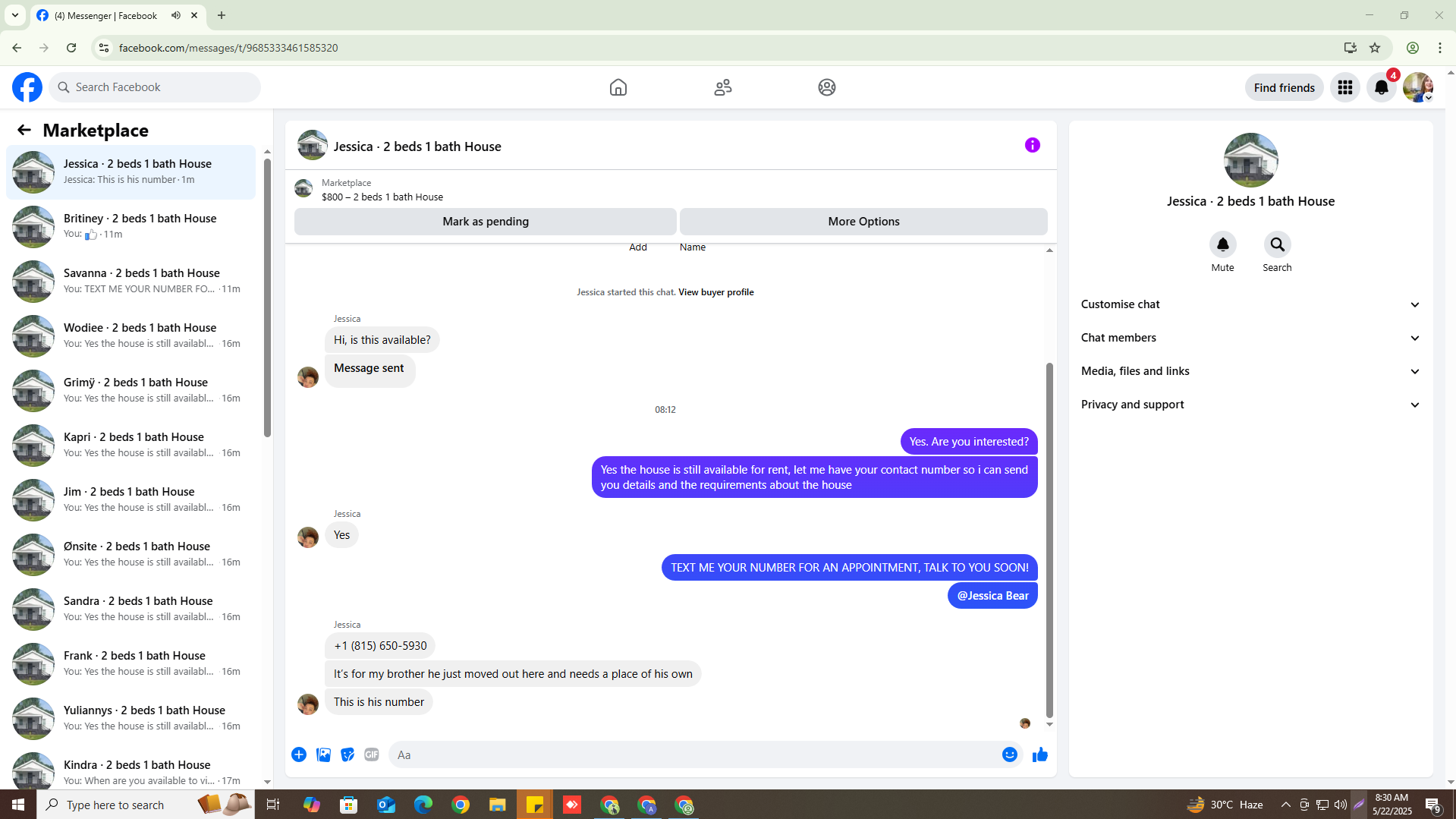Screen dimensions: 1456x819
Task: Open the account profile picture menu
Action: tap(1418, 87)
